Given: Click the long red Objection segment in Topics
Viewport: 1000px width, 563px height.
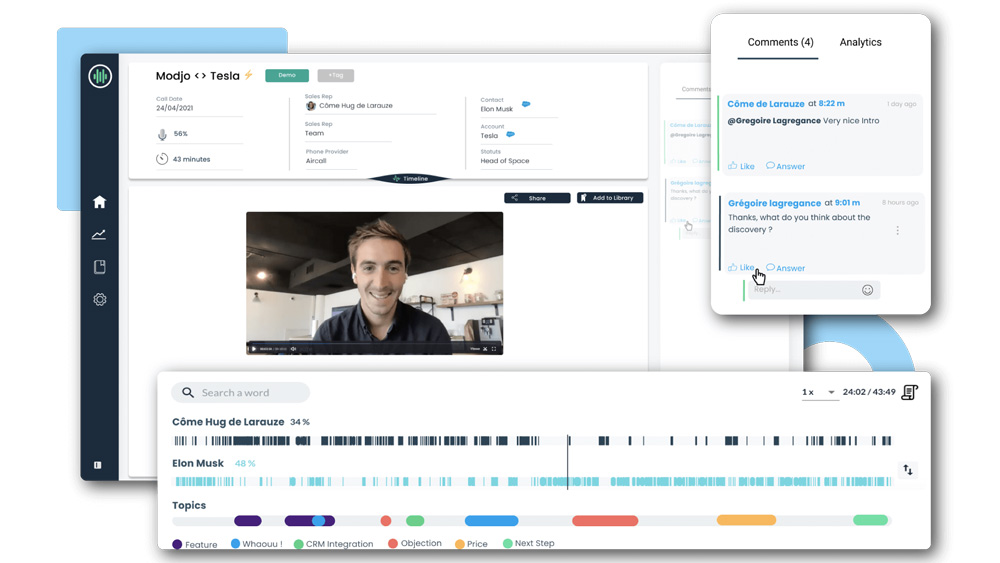Looking at the screenshot, I should click(x=605, y=520).
